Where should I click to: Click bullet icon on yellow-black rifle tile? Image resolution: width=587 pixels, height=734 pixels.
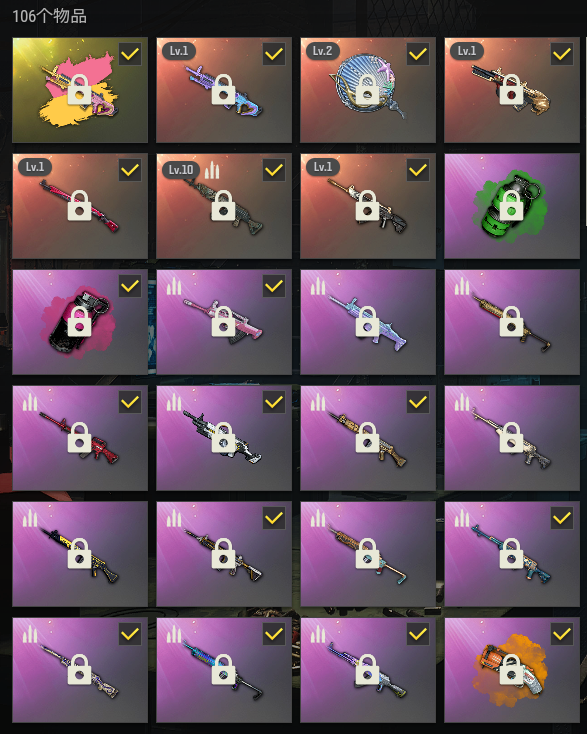point(29,518)
